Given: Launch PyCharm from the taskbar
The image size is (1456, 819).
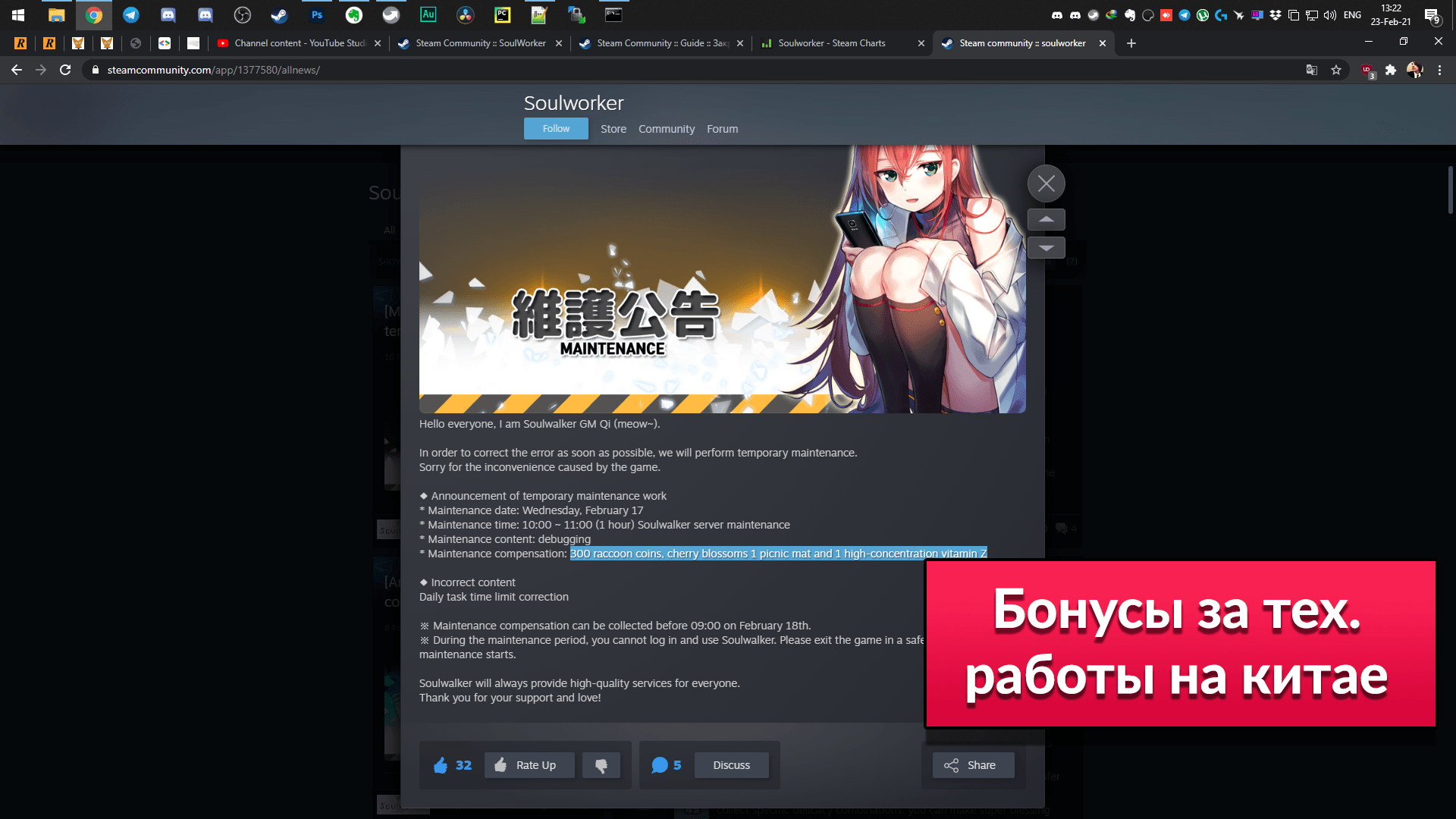Looking at the screenshot, I should click(503, 14).
